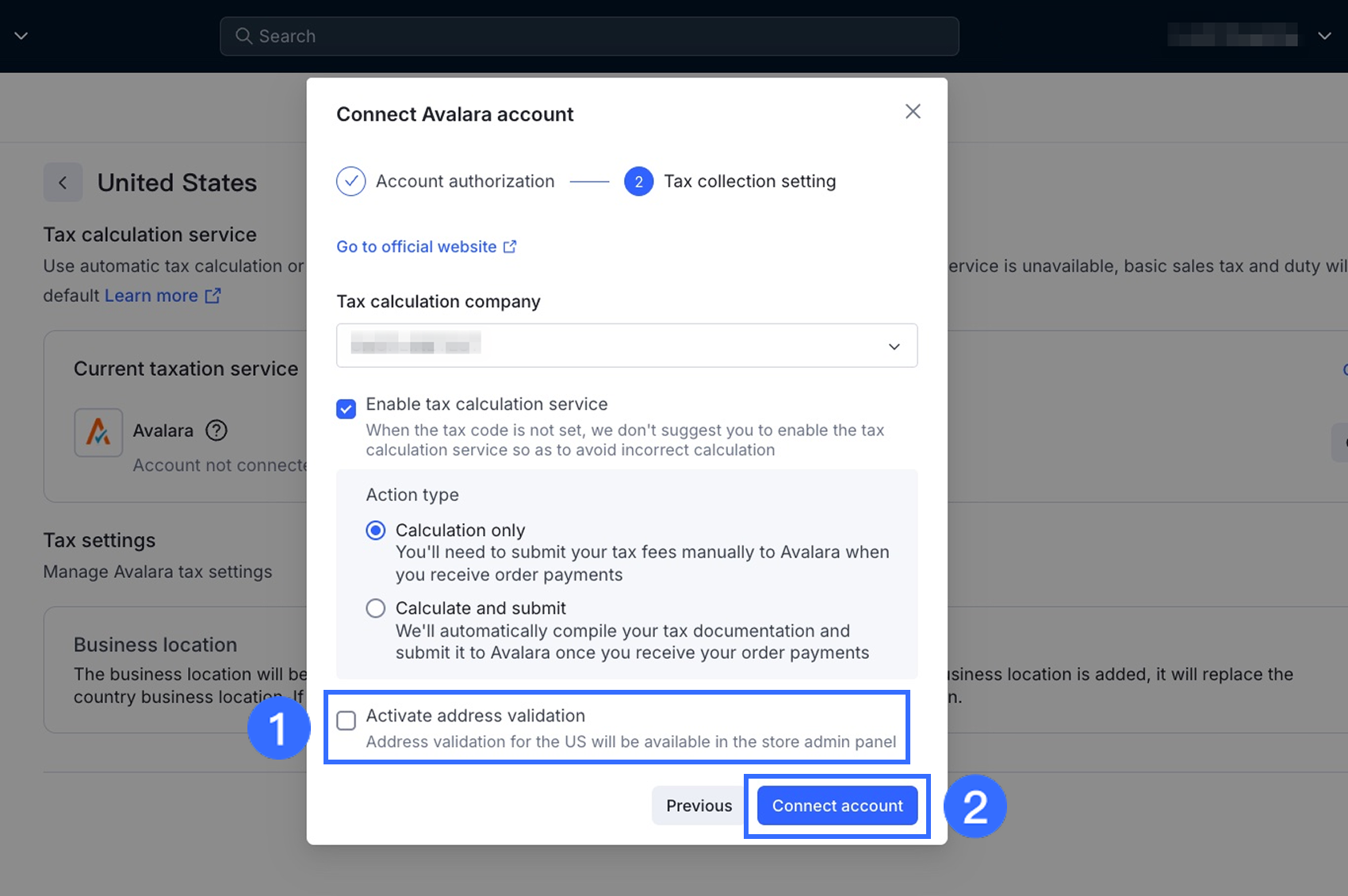This screenshot has height=896, width=1348.
Task: Click the Connect Avalara account dialog title
Action: (455, 114)
